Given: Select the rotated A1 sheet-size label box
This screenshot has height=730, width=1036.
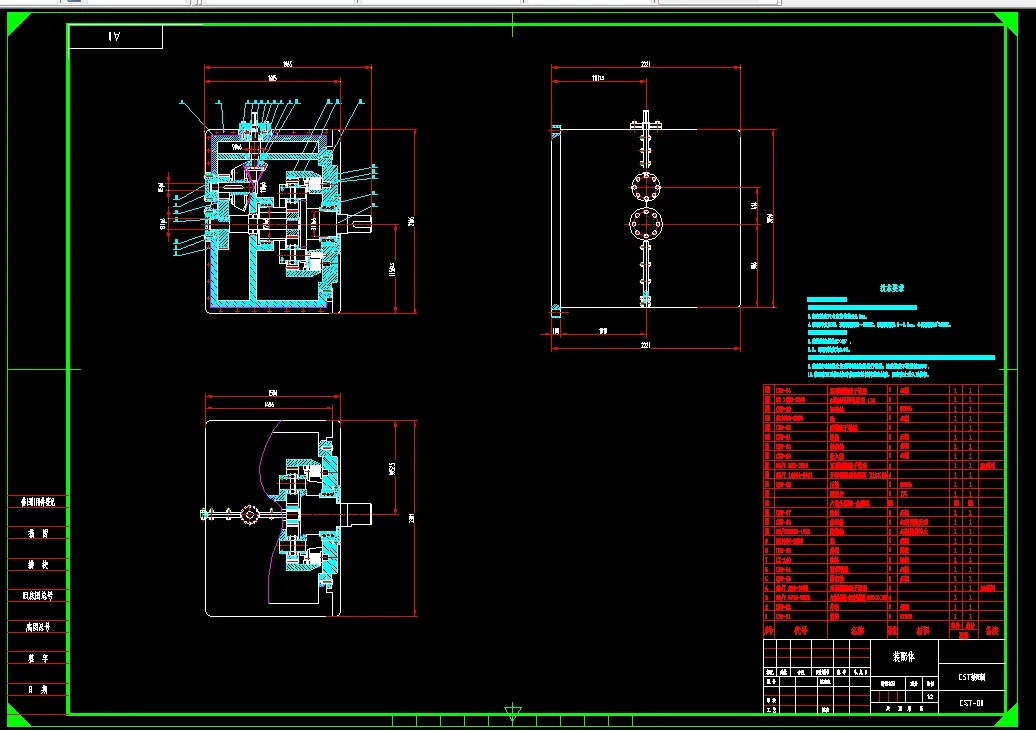Looking at the screenshot, I should pos(116,36).
